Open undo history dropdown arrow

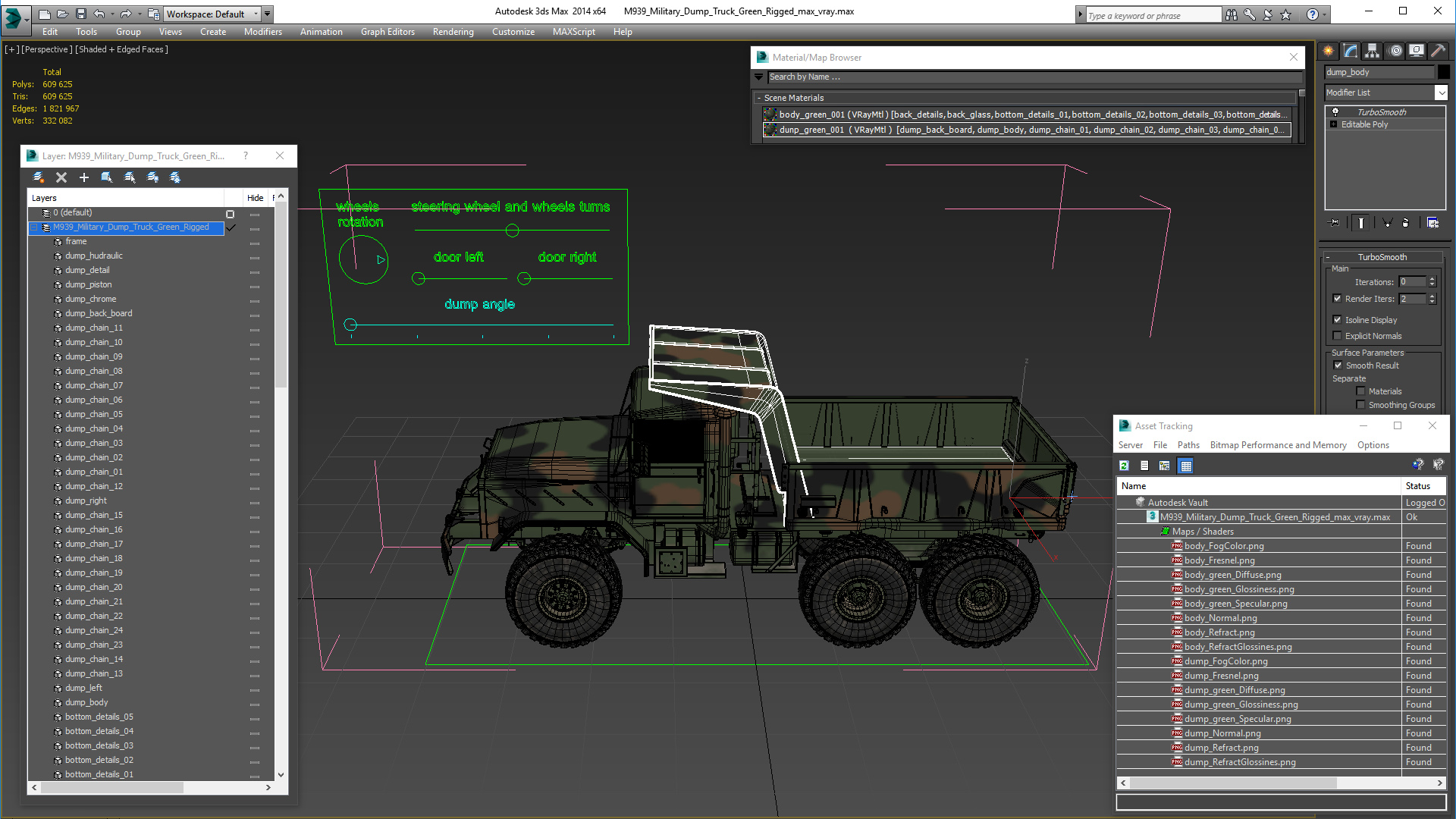[x=112, y=14]
